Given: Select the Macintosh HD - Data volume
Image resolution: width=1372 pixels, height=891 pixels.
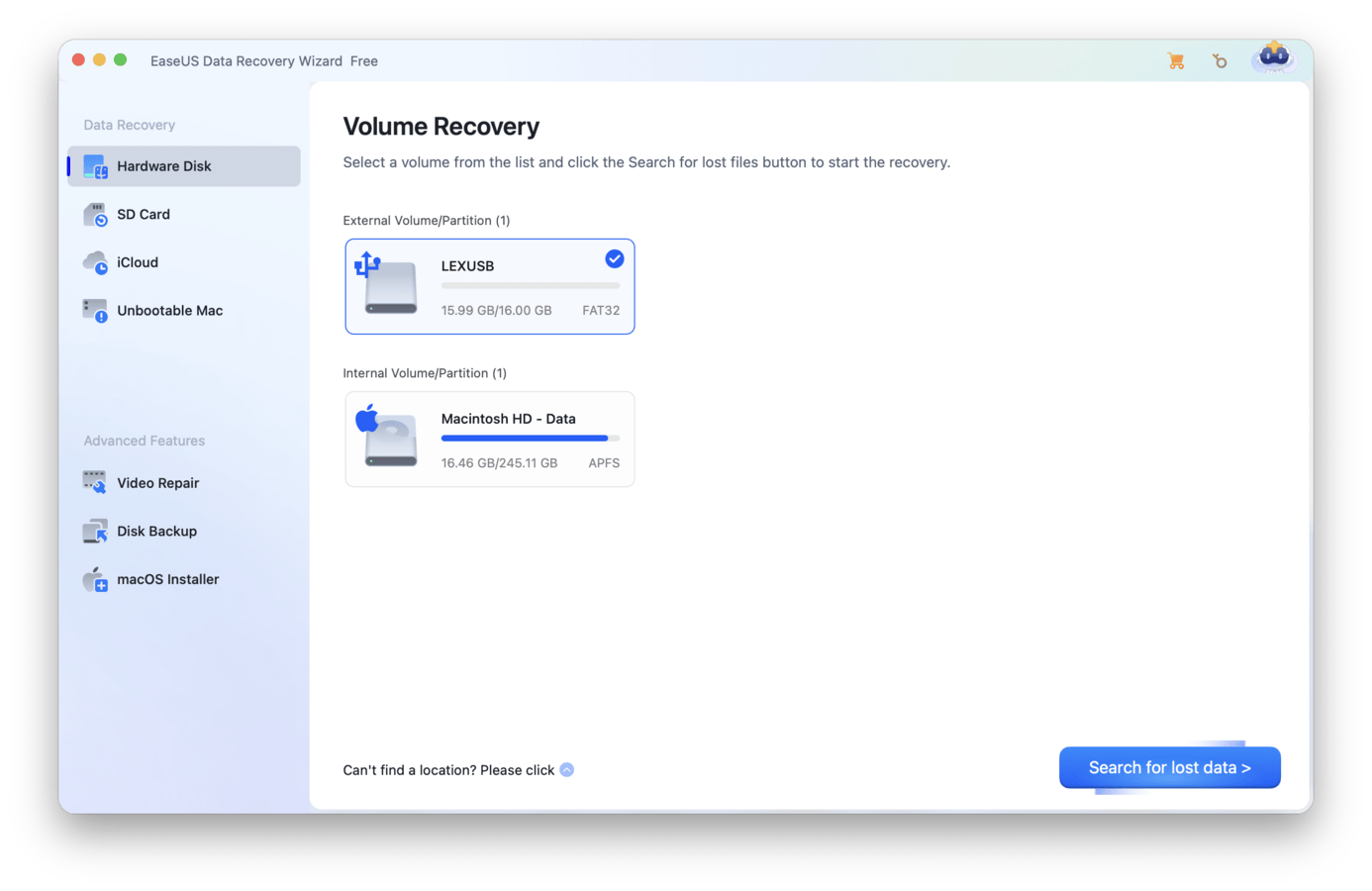Looking at the screenshot, I should point(489,440).
